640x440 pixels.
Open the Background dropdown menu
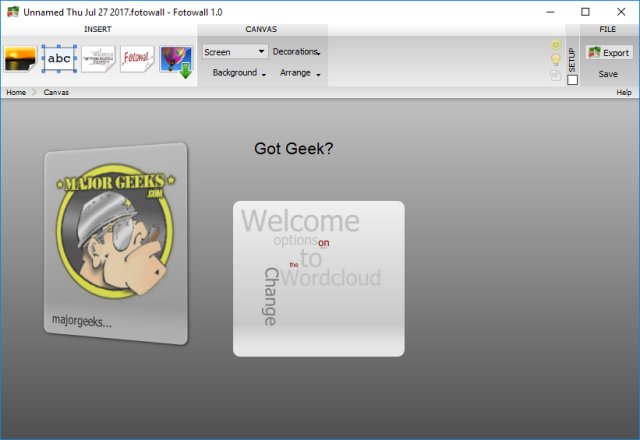pos(239,73)
